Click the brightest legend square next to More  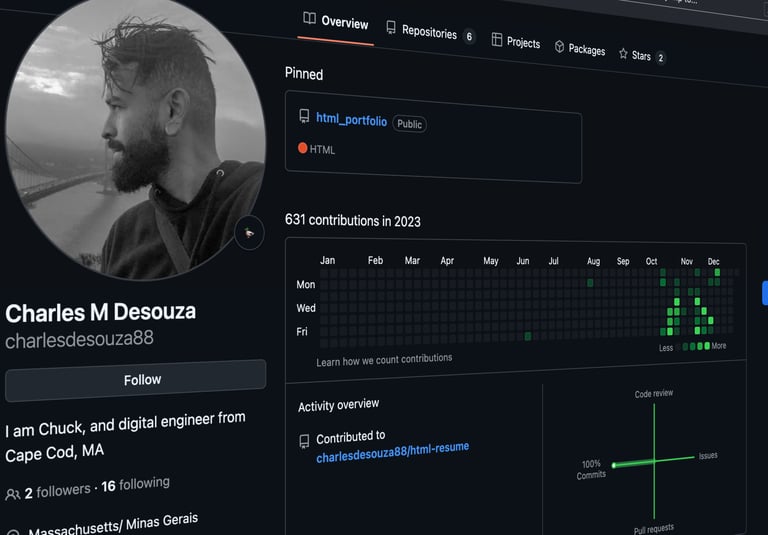pyautogui.click(x=707, y=346)
